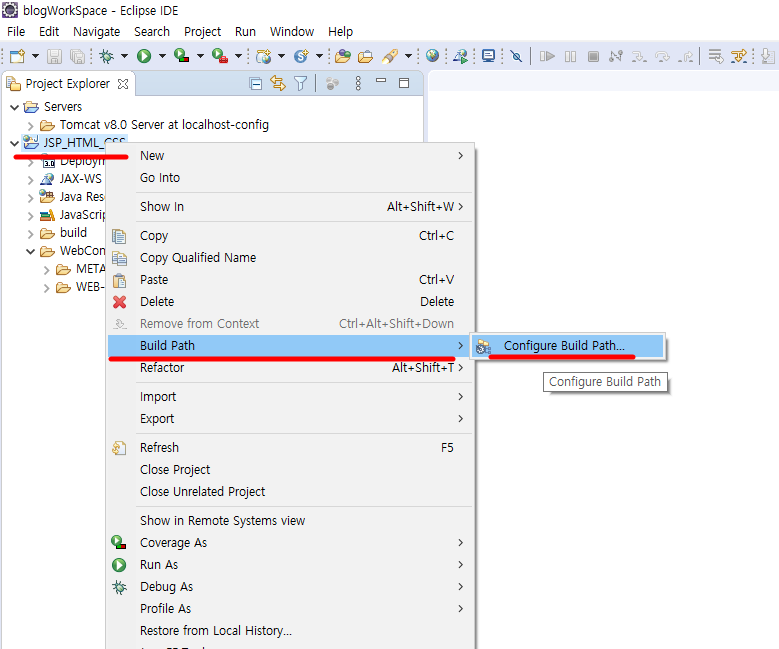Collapse the JSP_HTML_CSS project node
Image resolution: width=779 pixels, height=649 pixels.
pos(14,143)
